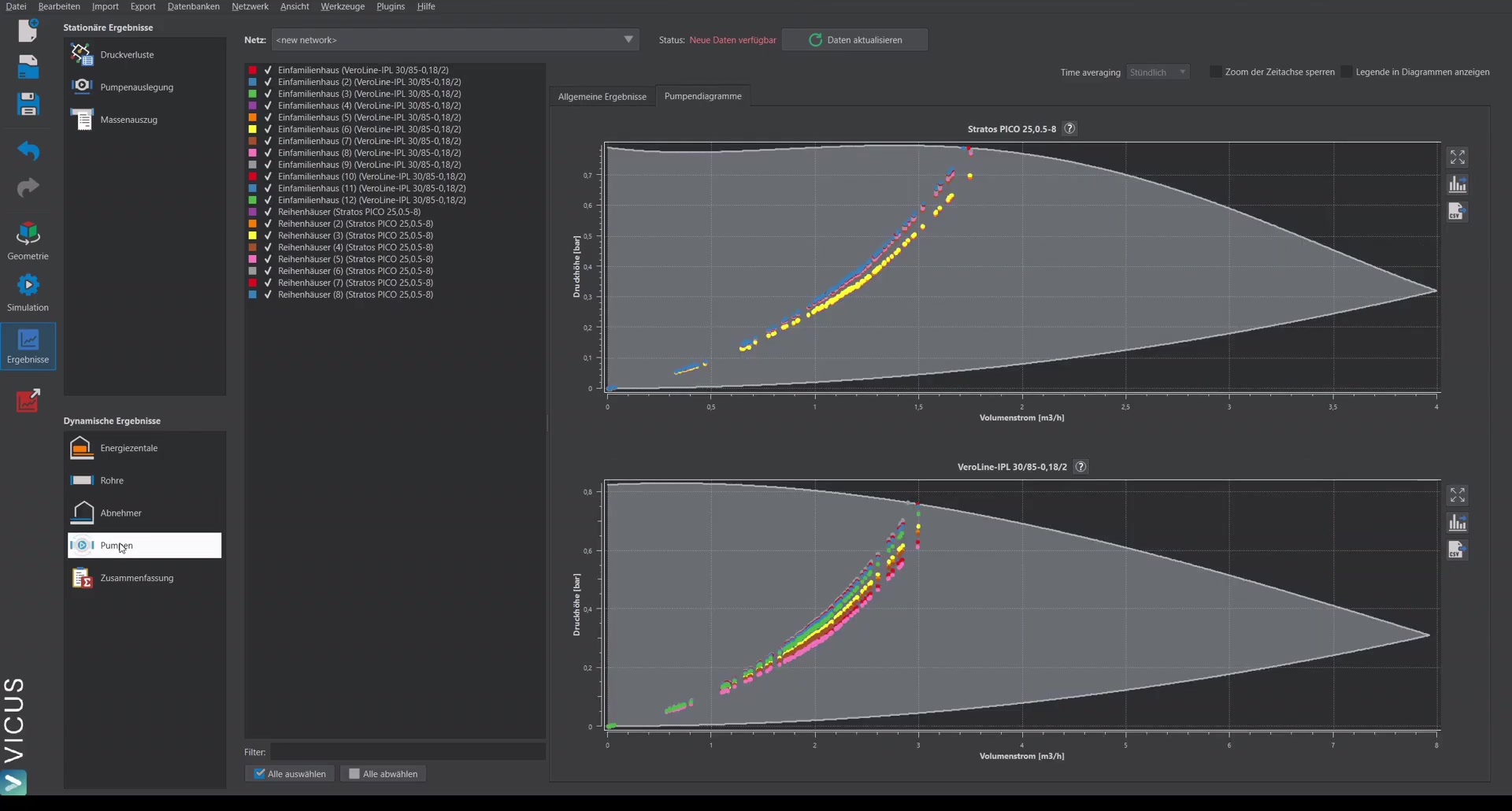The image size is (1512, 811).
Task: Select the Reihenhäuser (Stratos PICO 25,0.5-8) row
Action: pos(395,212)
